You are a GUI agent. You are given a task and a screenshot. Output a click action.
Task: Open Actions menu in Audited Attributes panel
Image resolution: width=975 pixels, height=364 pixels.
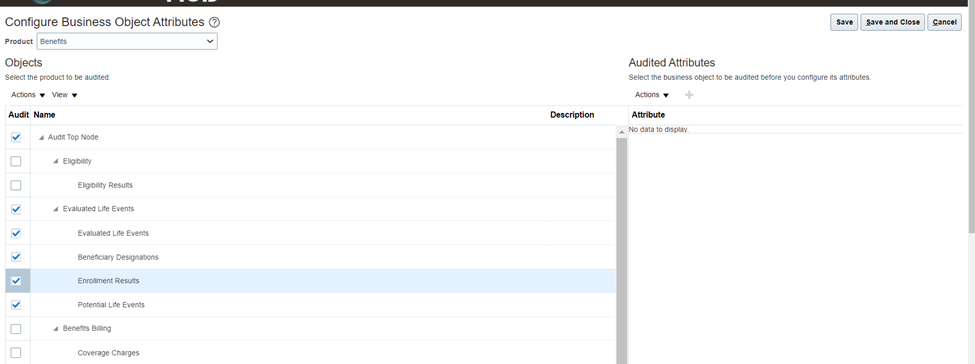click(652, 95)
